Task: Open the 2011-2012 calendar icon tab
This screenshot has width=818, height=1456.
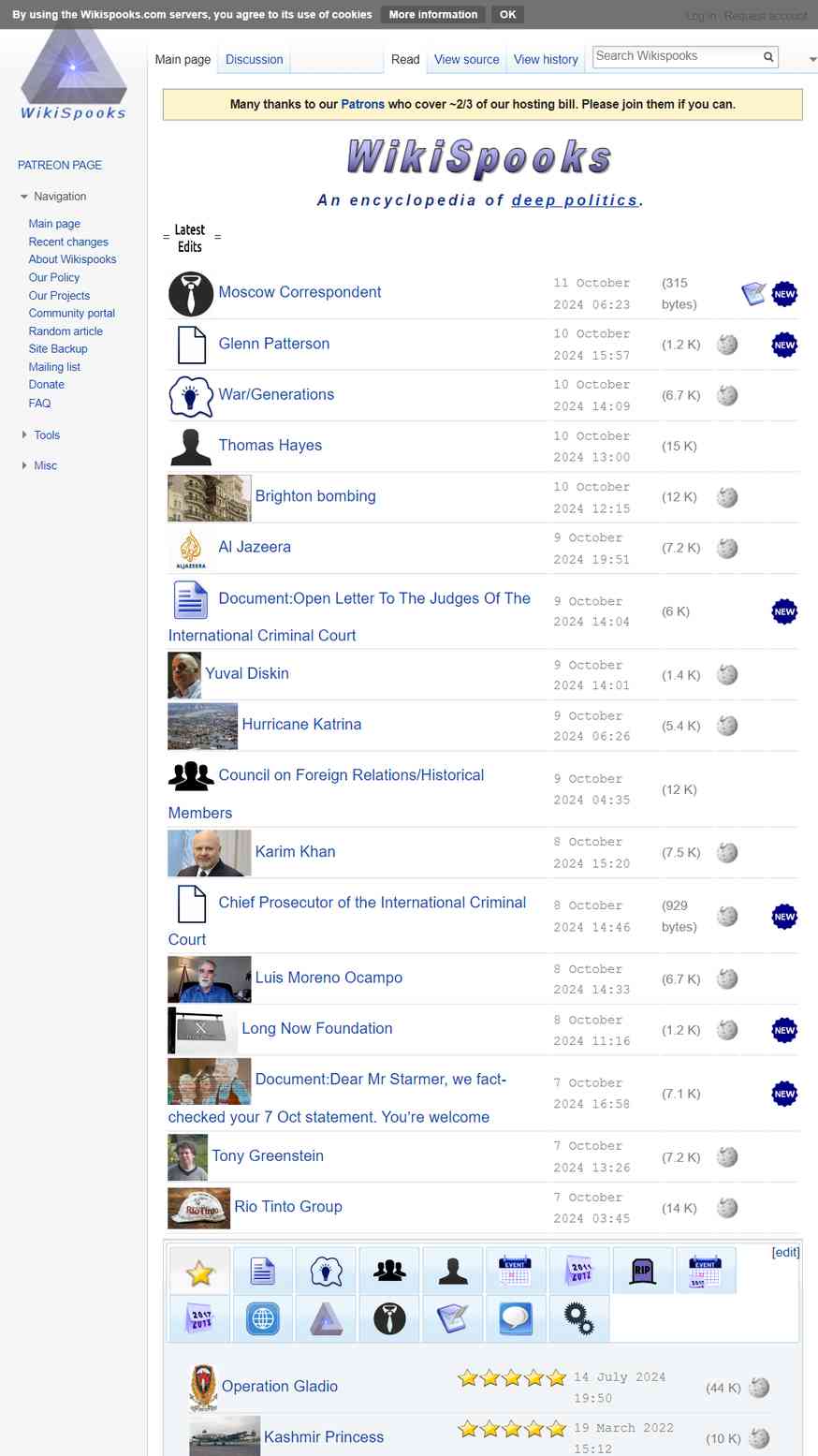Action: 579,1271
